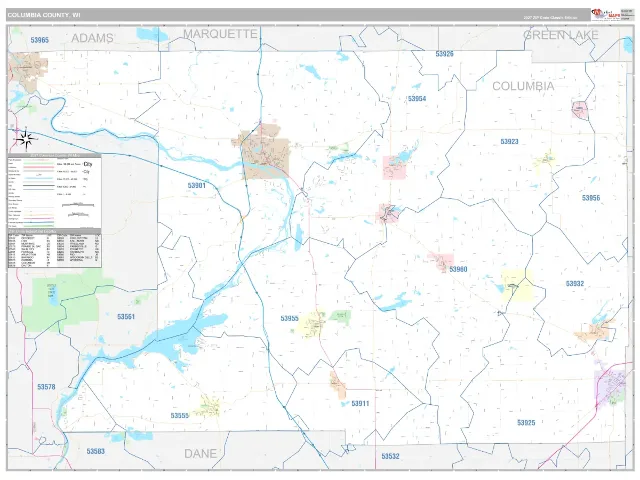Click the map legend symbol box
Image resolution: width=640 pixels, height=480 pixels.
point(55,191)
